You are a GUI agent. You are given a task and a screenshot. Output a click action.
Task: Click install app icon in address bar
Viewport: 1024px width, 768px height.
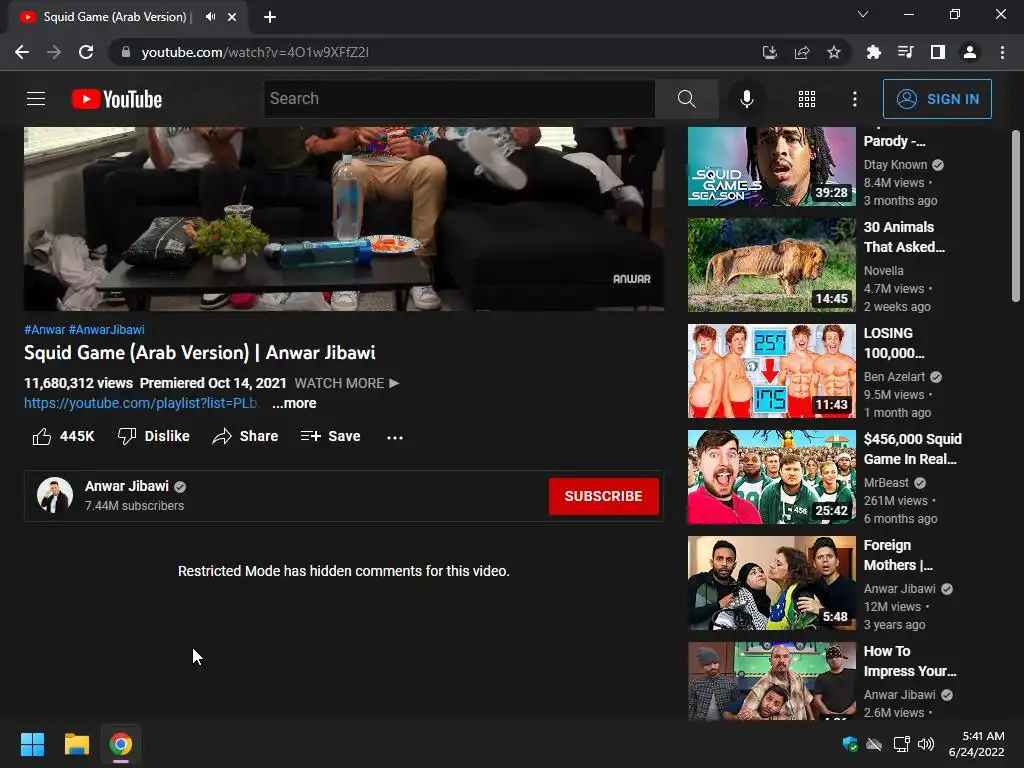769,52
